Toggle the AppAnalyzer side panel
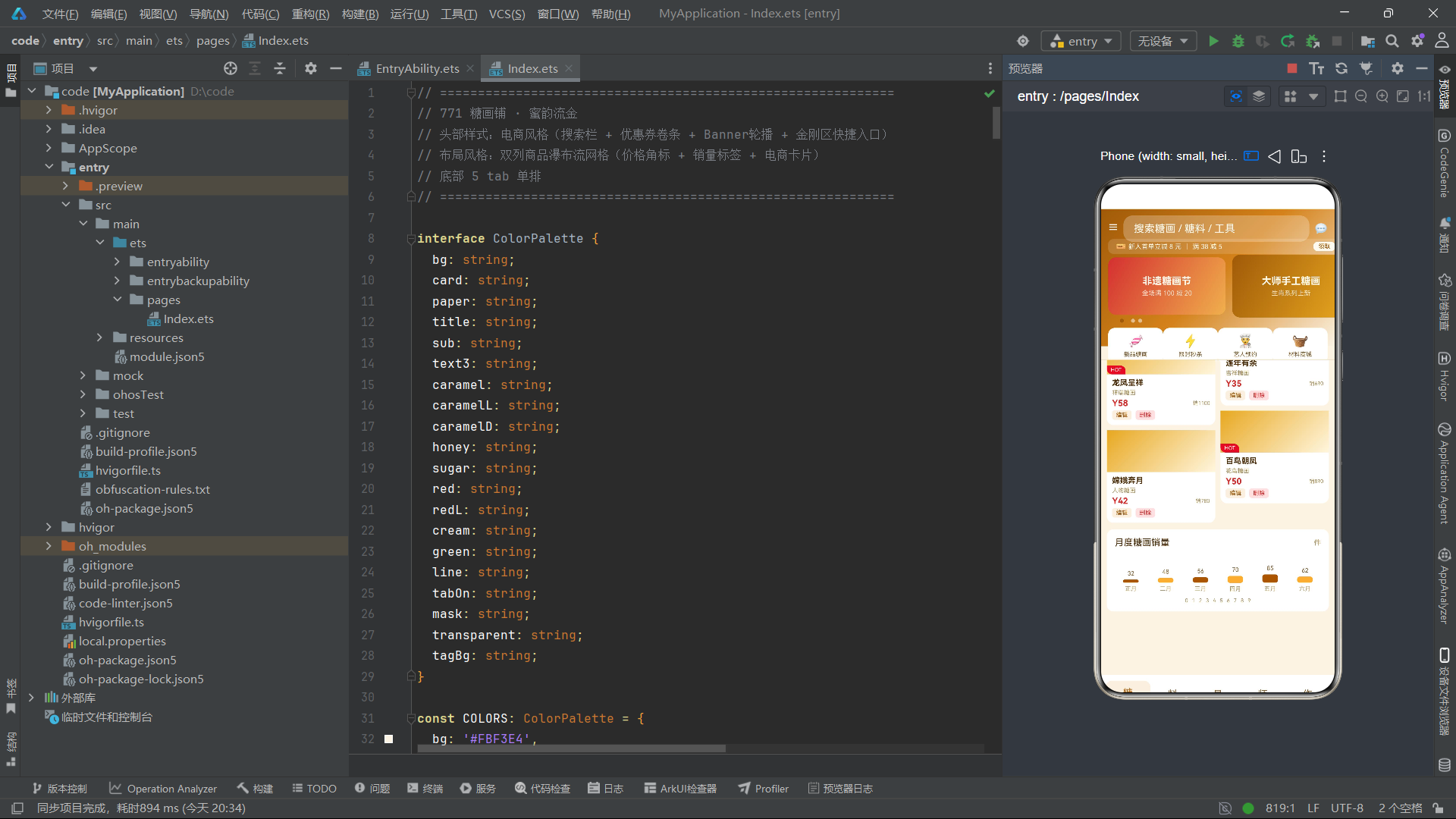Image resolution: width=1456 pixels, height=819 pixels. point(1444,585)
